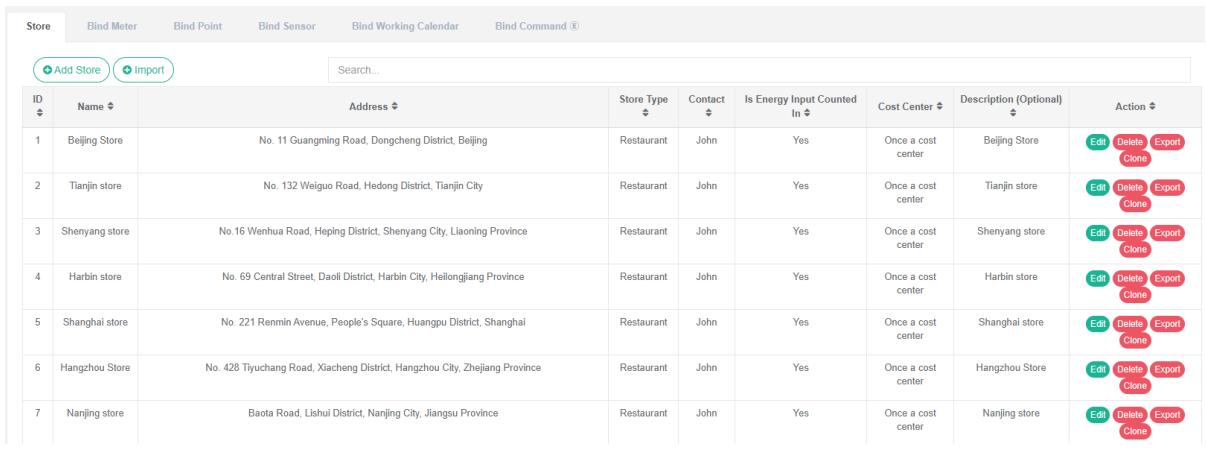This screenshot has height=450, width=1206.
Task: Focus the store Search field
Action: (x=758, y=70)
